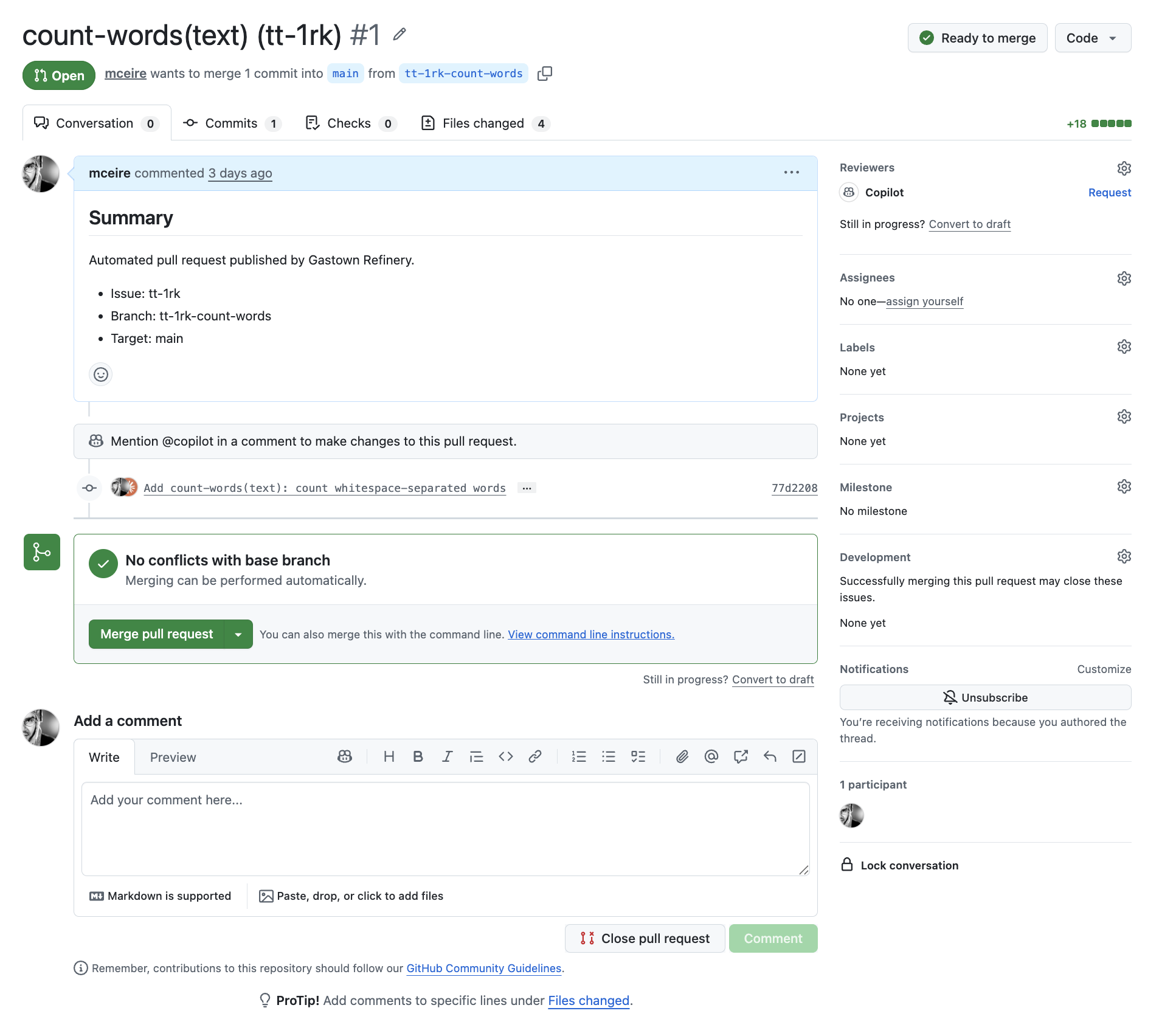This screenshot has width=1176, height=1036.
Task: Insert a numbered list in comment editor
Action: pos(579,756)
